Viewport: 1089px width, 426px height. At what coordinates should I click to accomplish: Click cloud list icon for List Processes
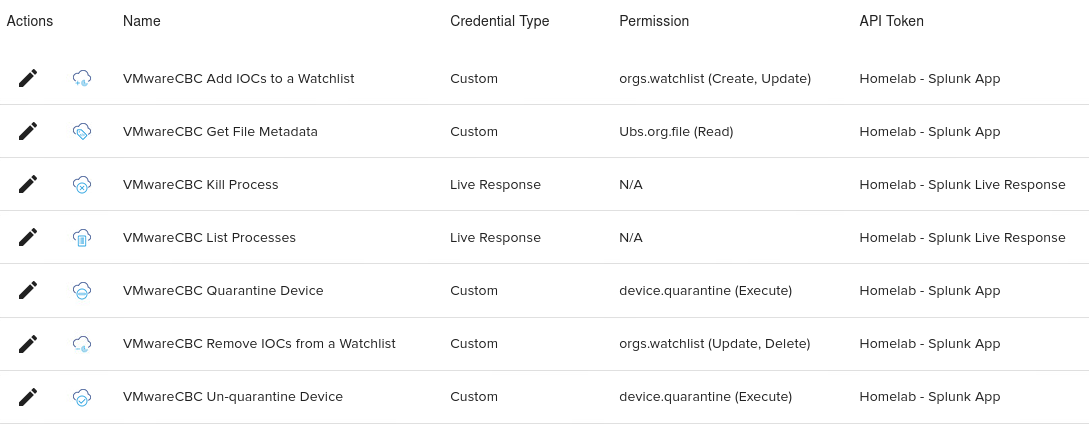[x=82, y=237]
